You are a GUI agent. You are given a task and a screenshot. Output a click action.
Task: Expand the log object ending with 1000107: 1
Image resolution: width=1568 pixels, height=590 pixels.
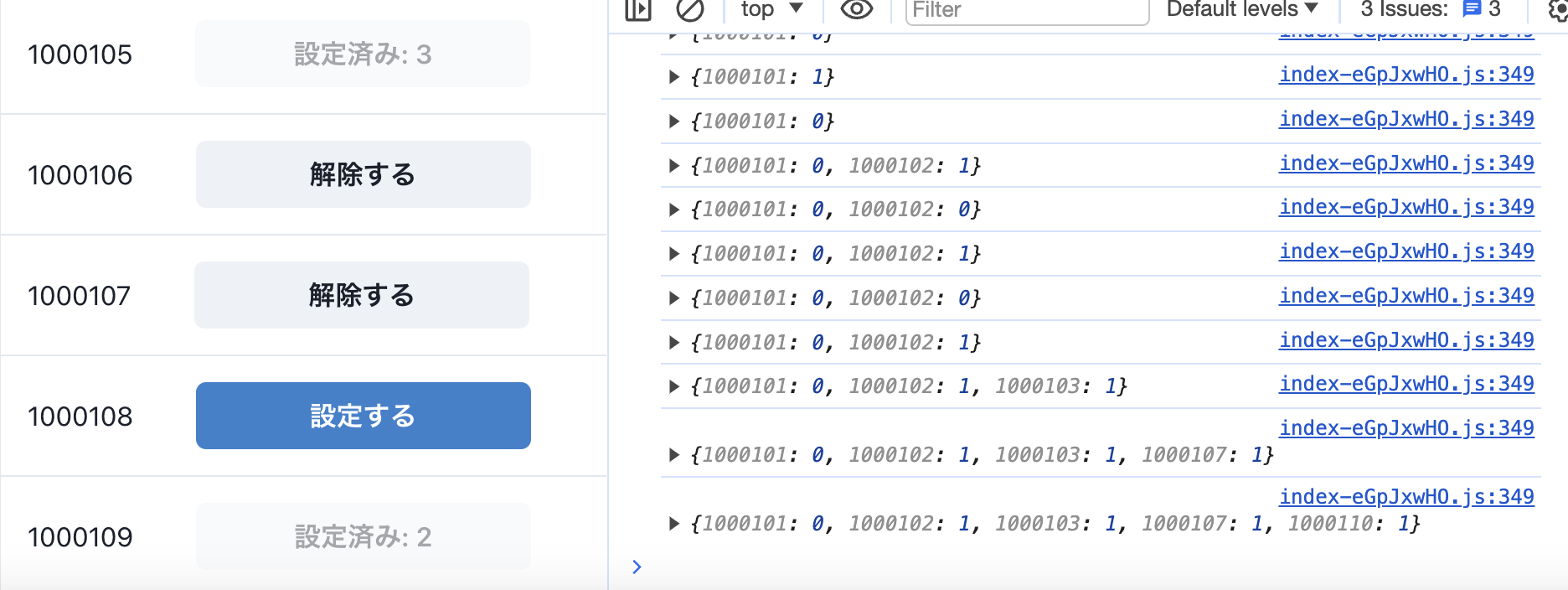(674, 455)
